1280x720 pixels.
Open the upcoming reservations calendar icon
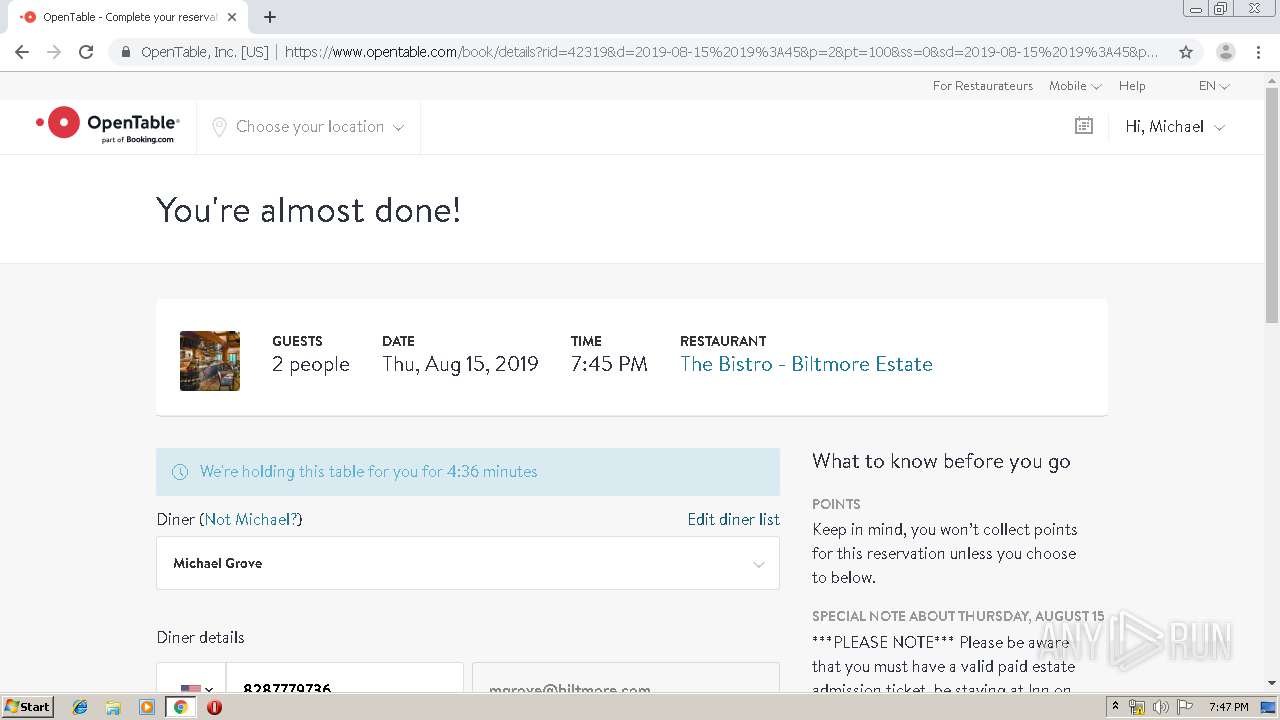click(x=1083, y=126)
